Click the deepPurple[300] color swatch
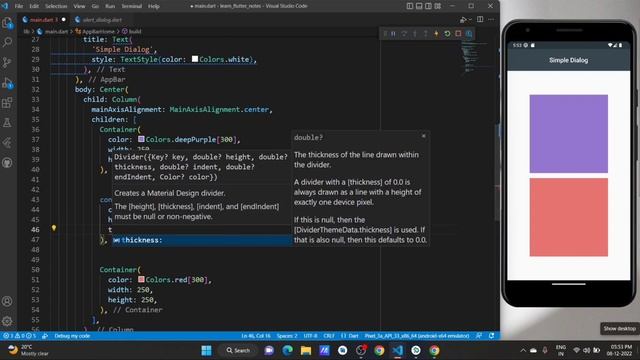The image size is (640, 360). (141, 139)
